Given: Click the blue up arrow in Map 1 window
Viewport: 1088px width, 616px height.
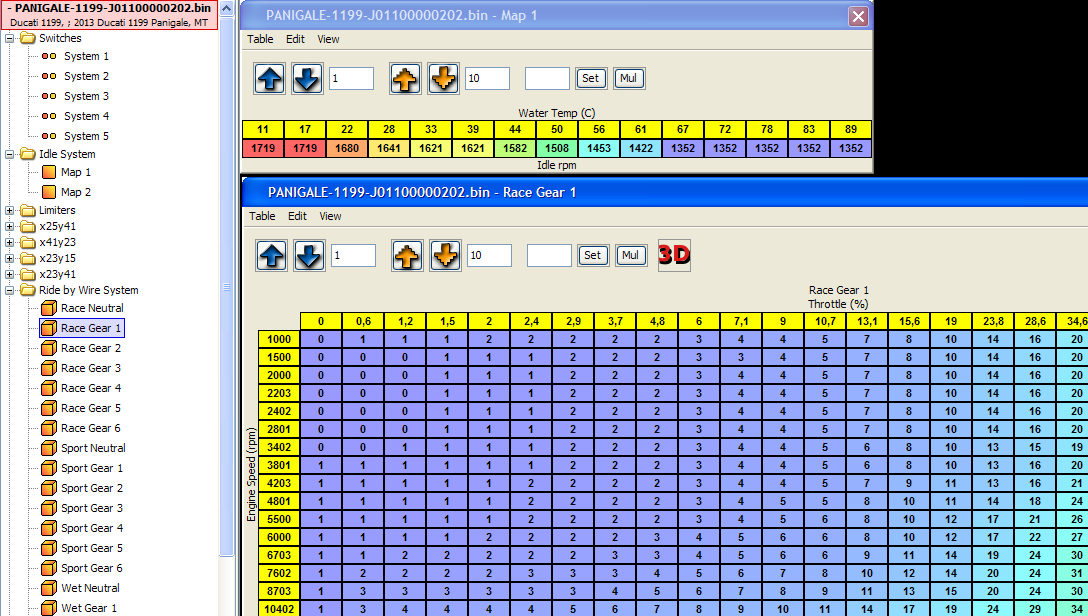Looking at the screenshot, I should pos(270,78).
